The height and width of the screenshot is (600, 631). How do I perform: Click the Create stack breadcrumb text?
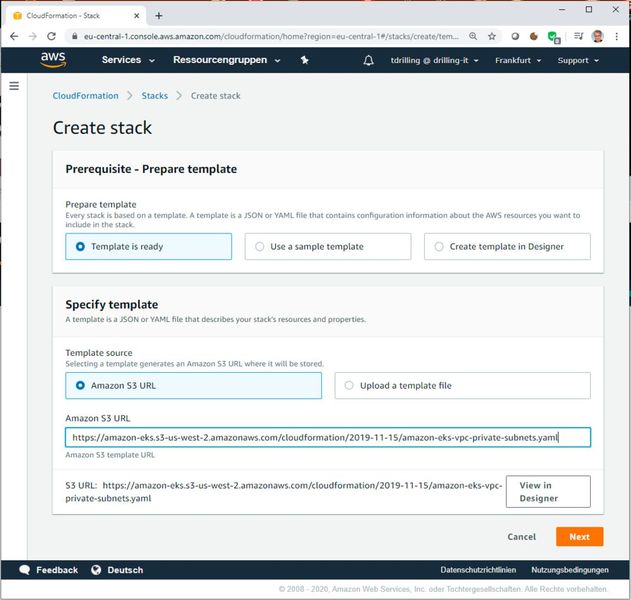pyautogui.click(x=216, y=96)
